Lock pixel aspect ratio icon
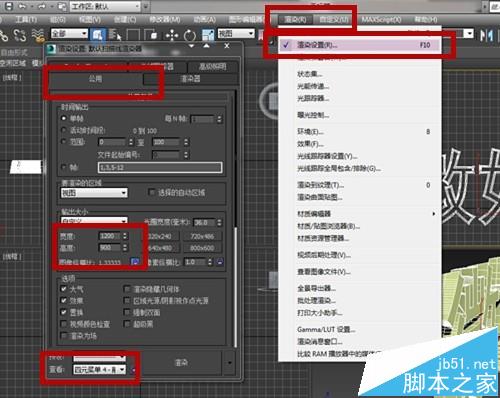The image size is (500, 398). [220, 262]
